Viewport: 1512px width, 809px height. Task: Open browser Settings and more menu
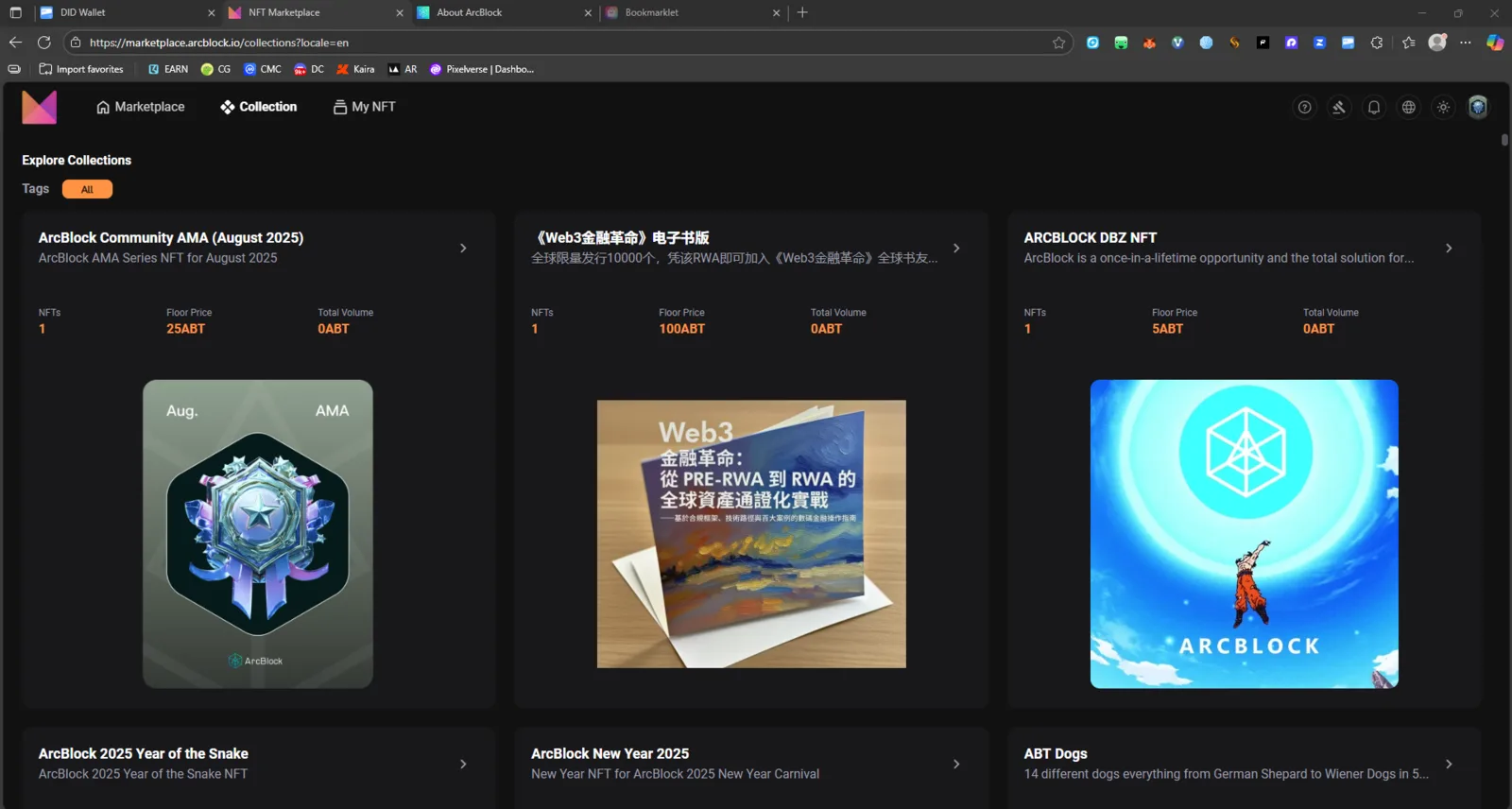point(1465,43)
